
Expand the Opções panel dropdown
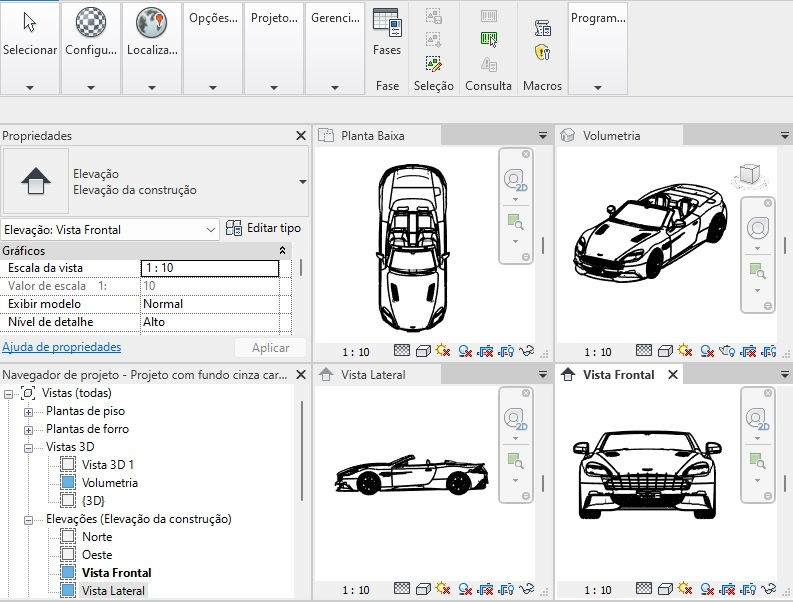click(x=213, y=88)
